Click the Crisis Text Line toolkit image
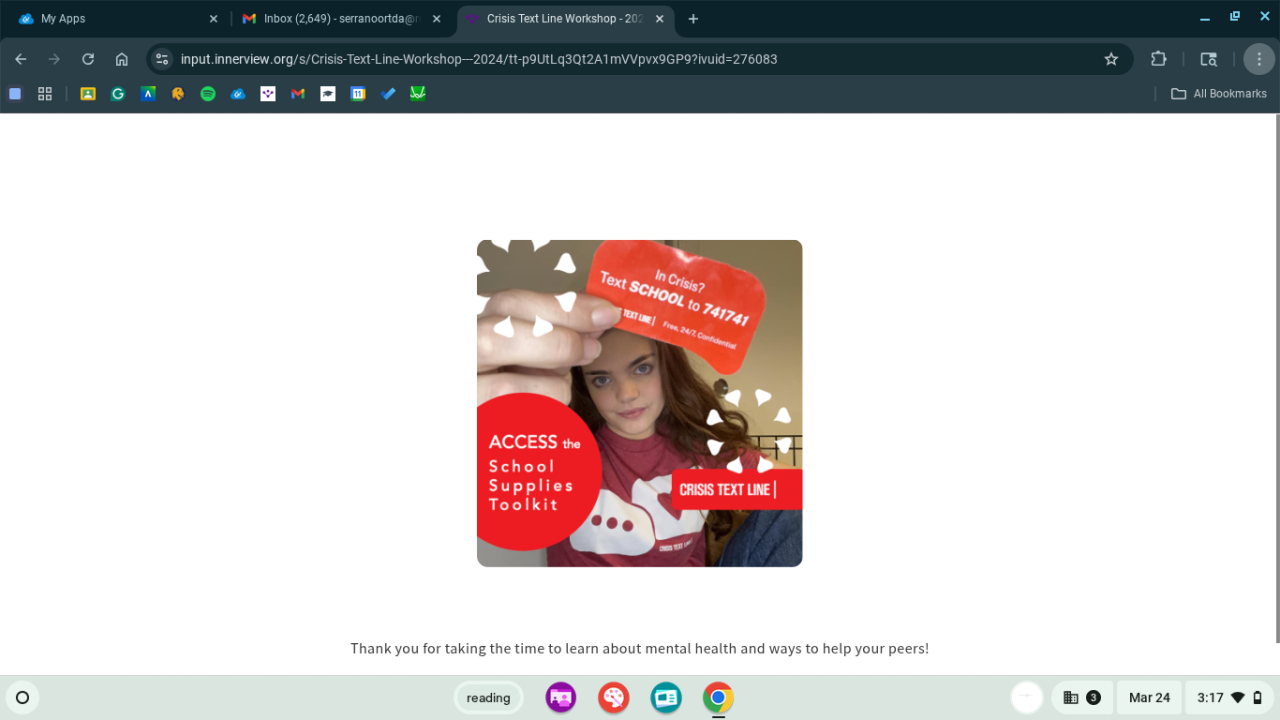 point(640,403)
